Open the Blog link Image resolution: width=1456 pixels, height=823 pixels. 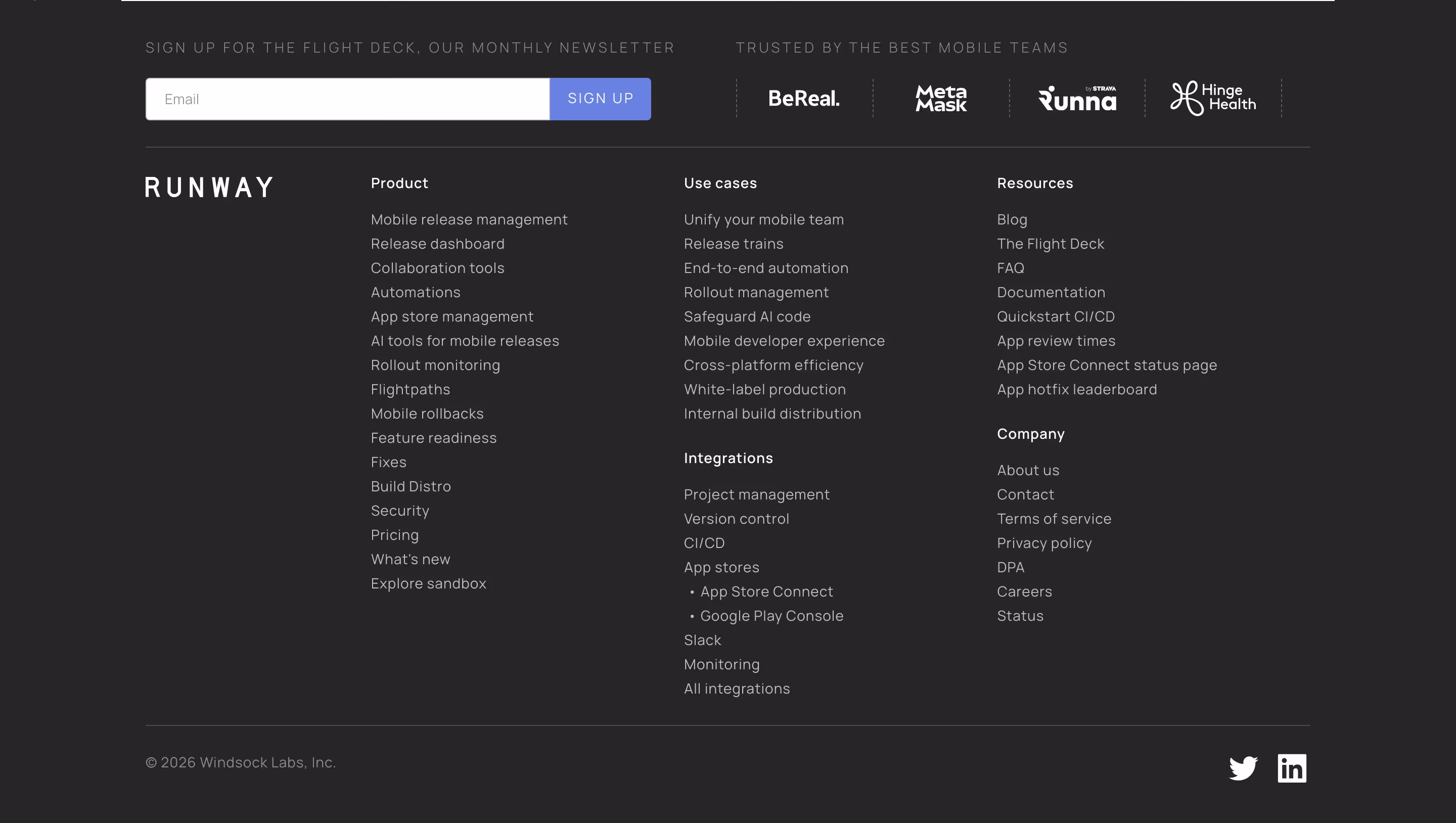pyautogui.click(x=1012, y=219)
